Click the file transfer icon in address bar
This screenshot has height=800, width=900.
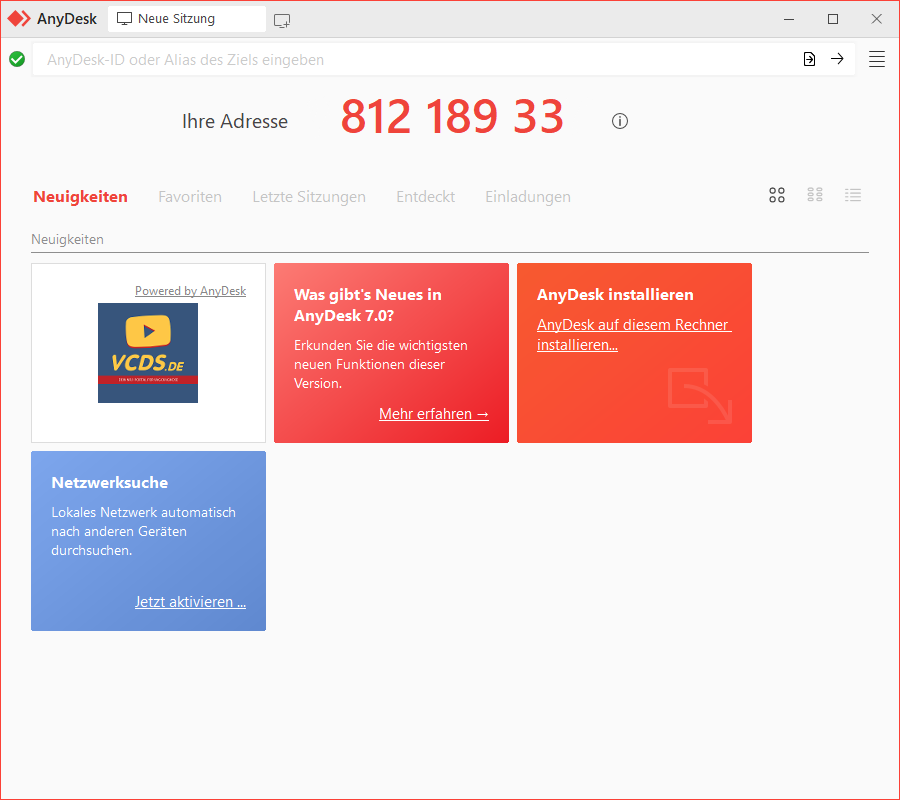tap(809, 59)
